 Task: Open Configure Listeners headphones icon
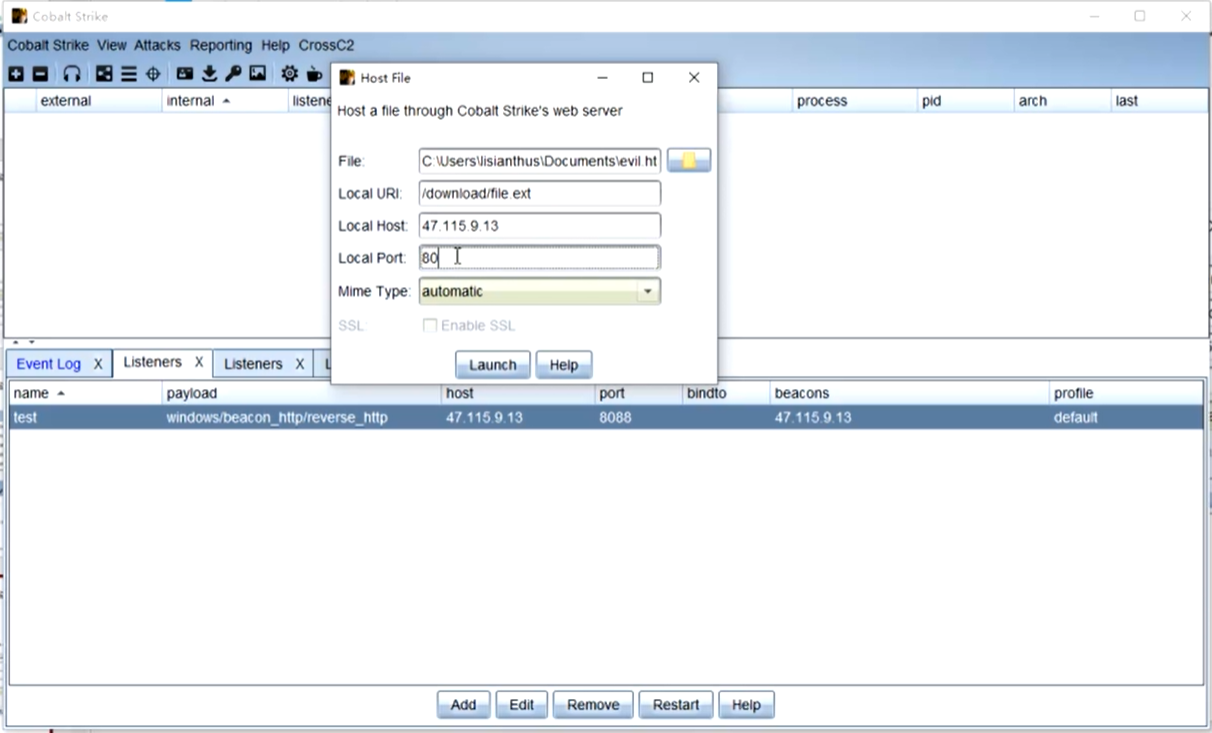(72, 74)
